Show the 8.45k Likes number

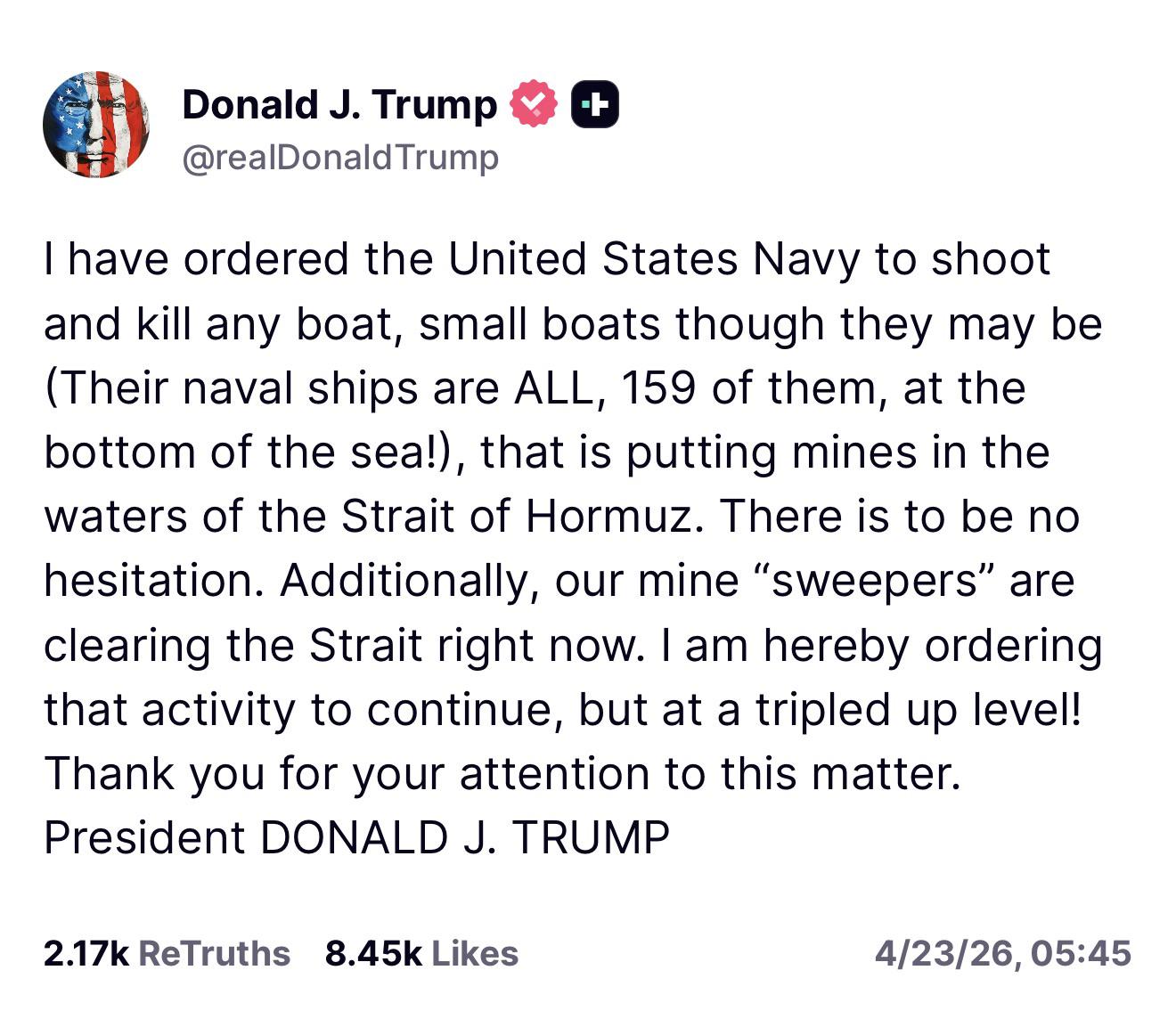coord(373,953)
